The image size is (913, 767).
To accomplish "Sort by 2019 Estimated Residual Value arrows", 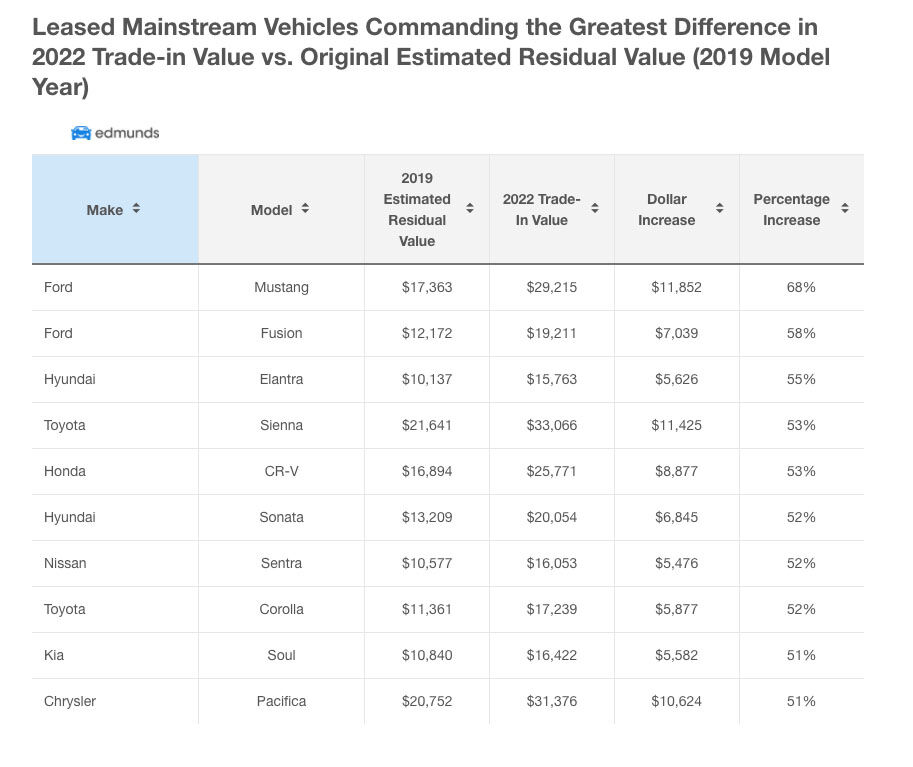I will pyautogui.click(x=470, y=209).
